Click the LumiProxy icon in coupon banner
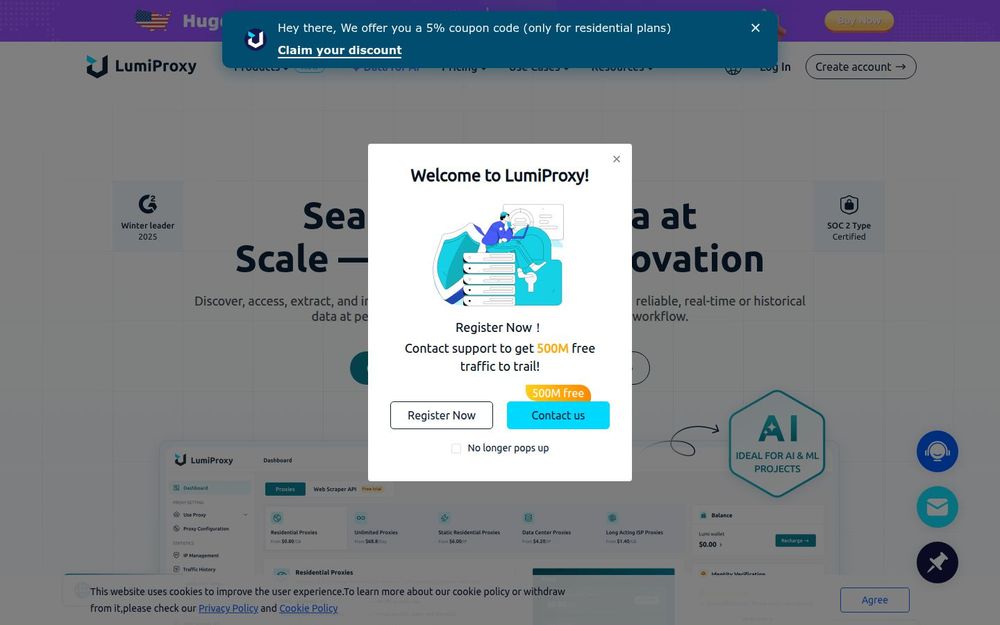The width and height of the screenshot is (1000, 625). pos(255,39)
